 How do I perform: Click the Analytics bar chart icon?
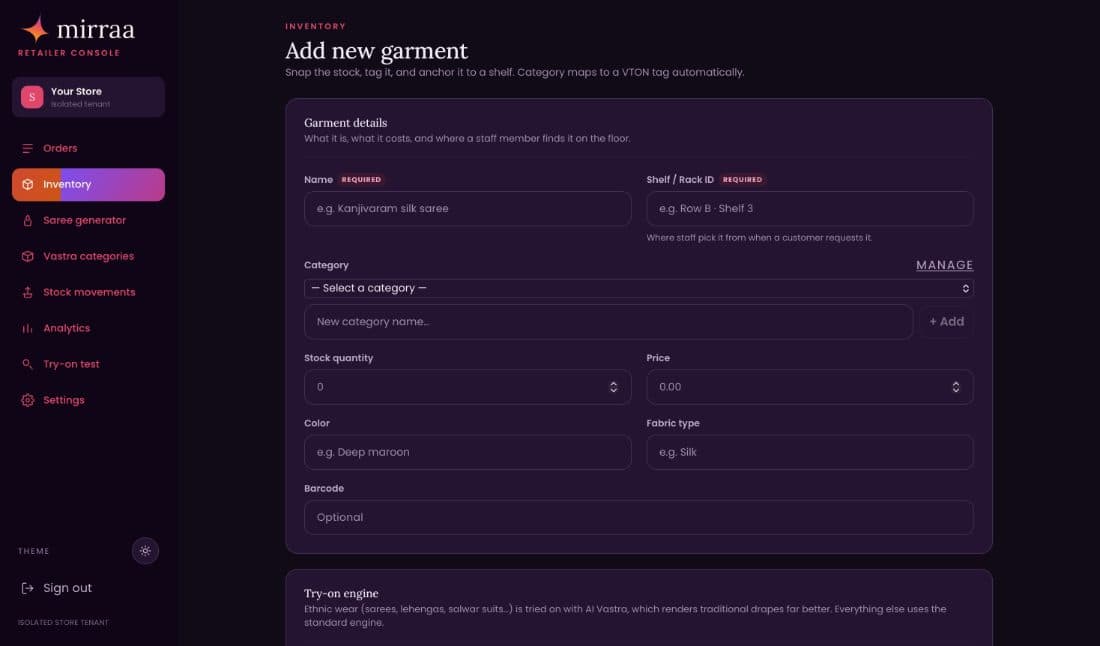(27, 328)
